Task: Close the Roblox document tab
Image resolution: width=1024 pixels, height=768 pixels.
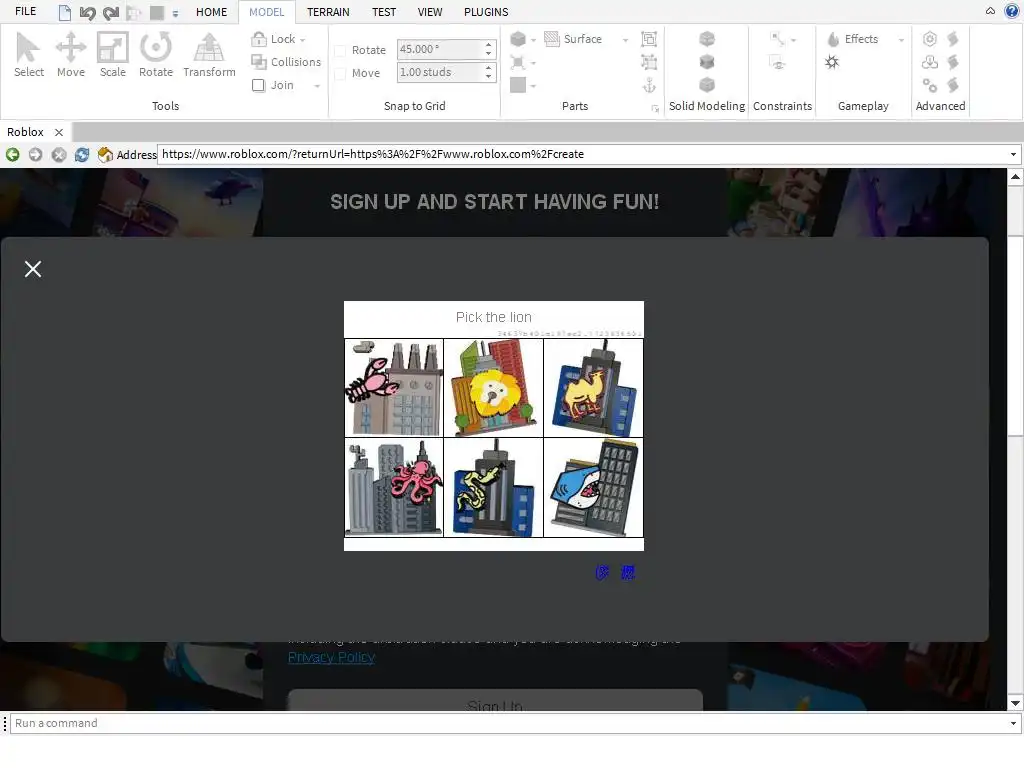Action: (59, 133)
